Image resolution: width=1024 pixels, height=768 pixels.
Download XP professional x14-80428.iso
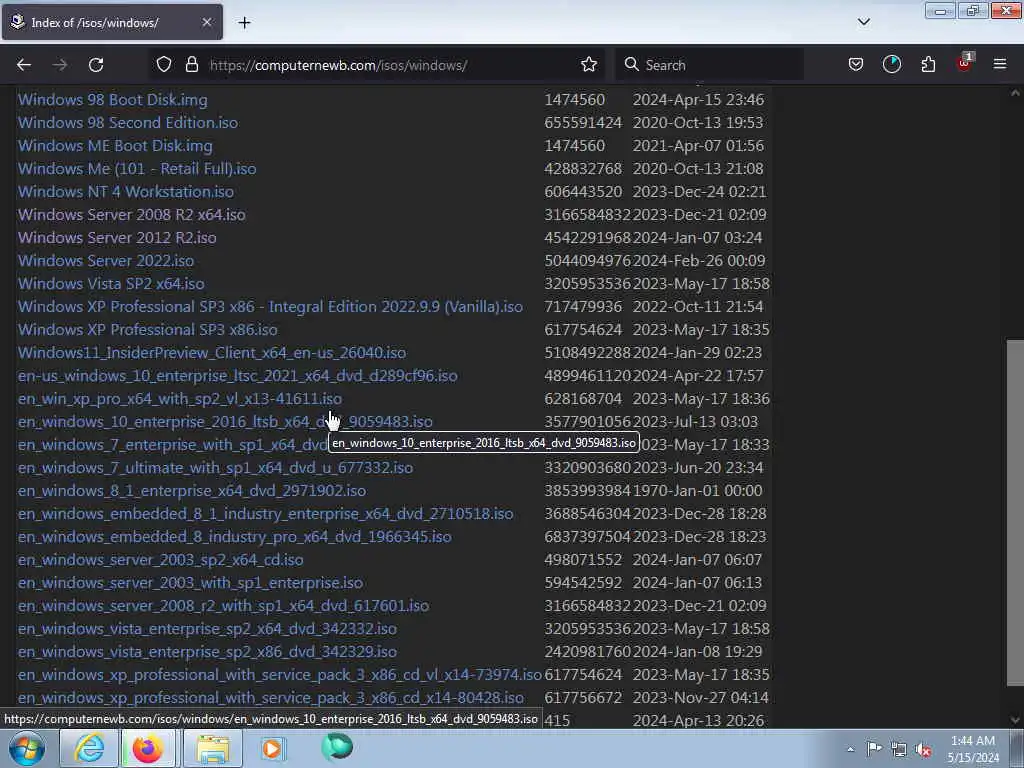[270, 697]
